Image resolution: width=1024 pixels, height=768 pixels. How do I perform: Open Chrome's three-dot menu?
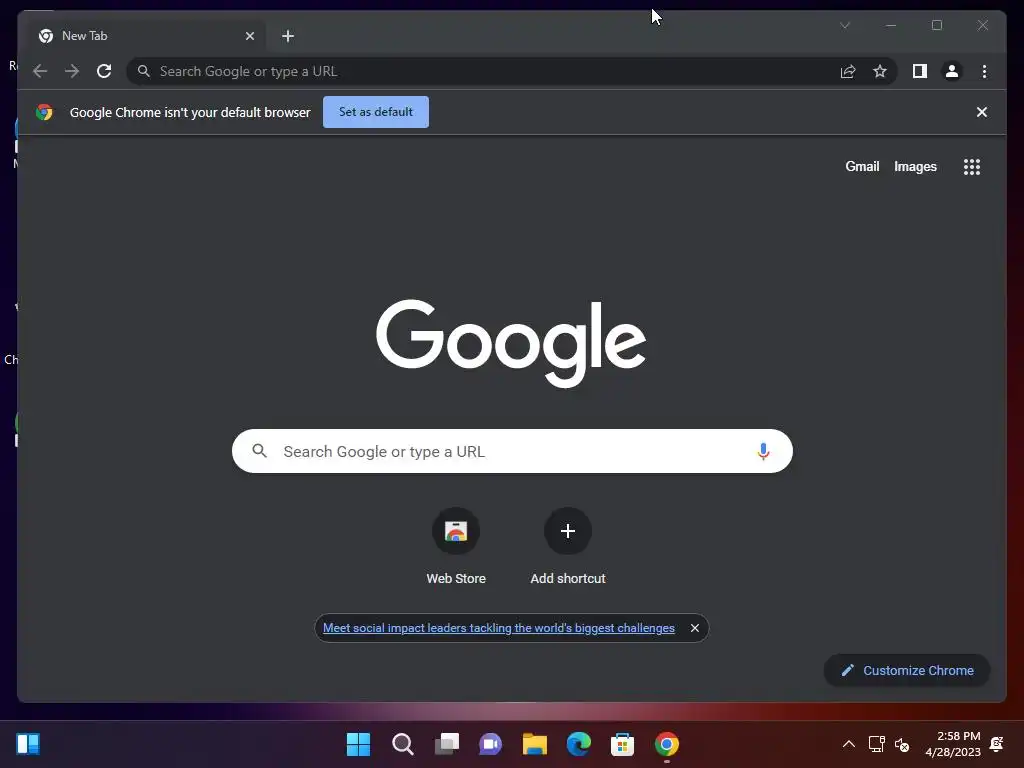click(984, 71)
